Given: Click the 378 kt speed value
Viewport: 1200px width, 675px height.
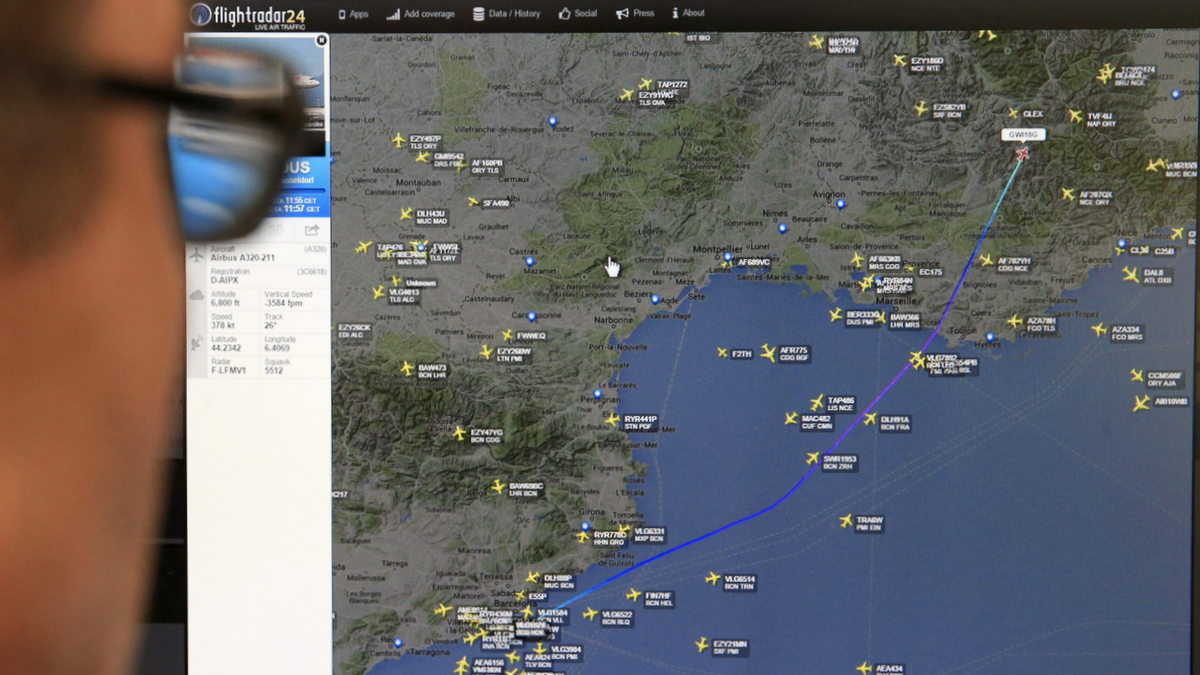Looking at the screenshot, I should (x=222, y=325).
